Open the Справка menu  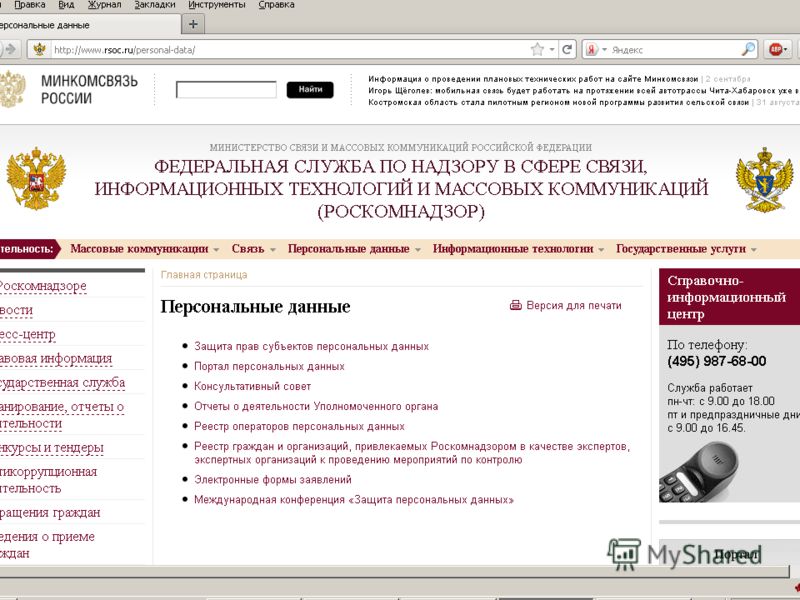click(x=276, y=5)
